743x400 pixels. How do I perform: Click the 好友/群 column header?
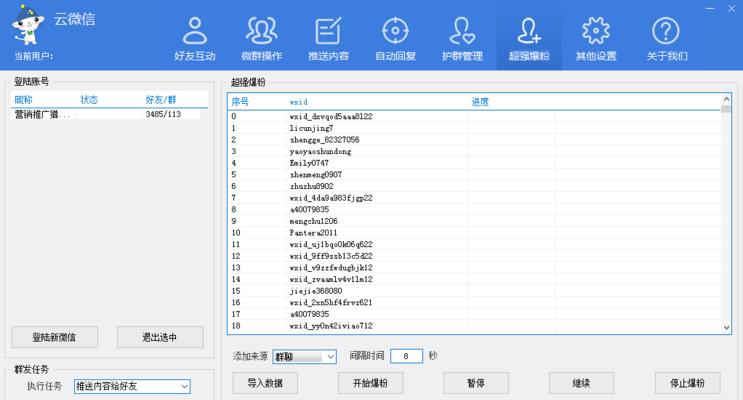click(x=161, y=100)
